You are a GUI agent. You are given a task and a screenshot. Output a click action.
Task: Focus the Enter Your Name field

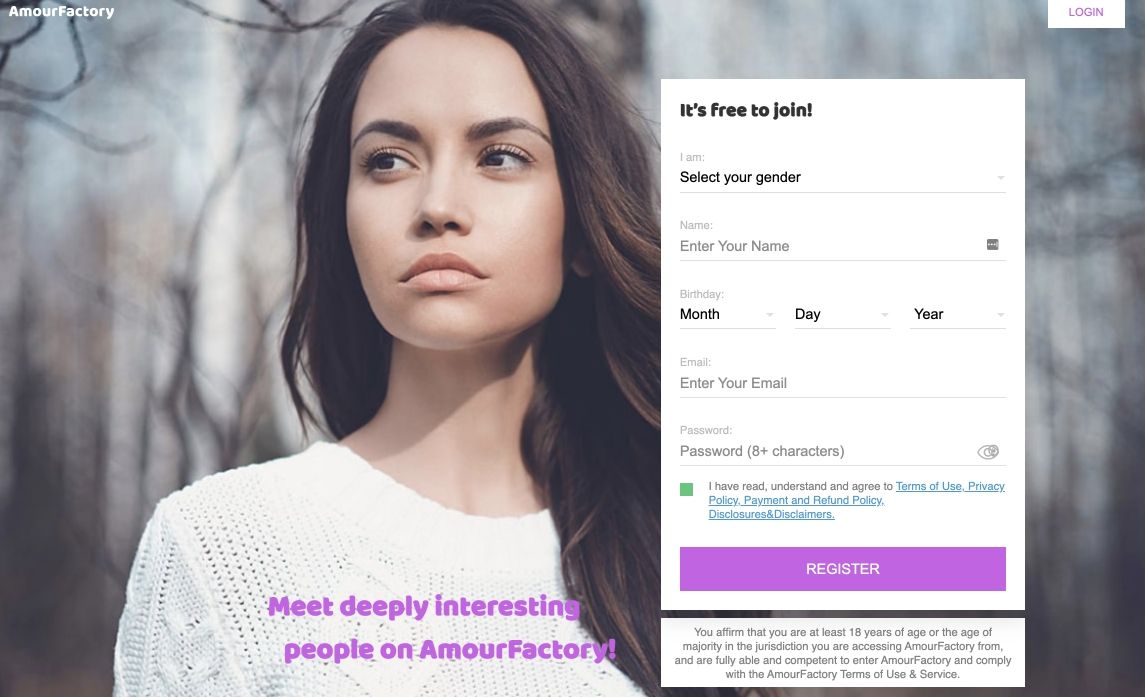click(831, 246)
